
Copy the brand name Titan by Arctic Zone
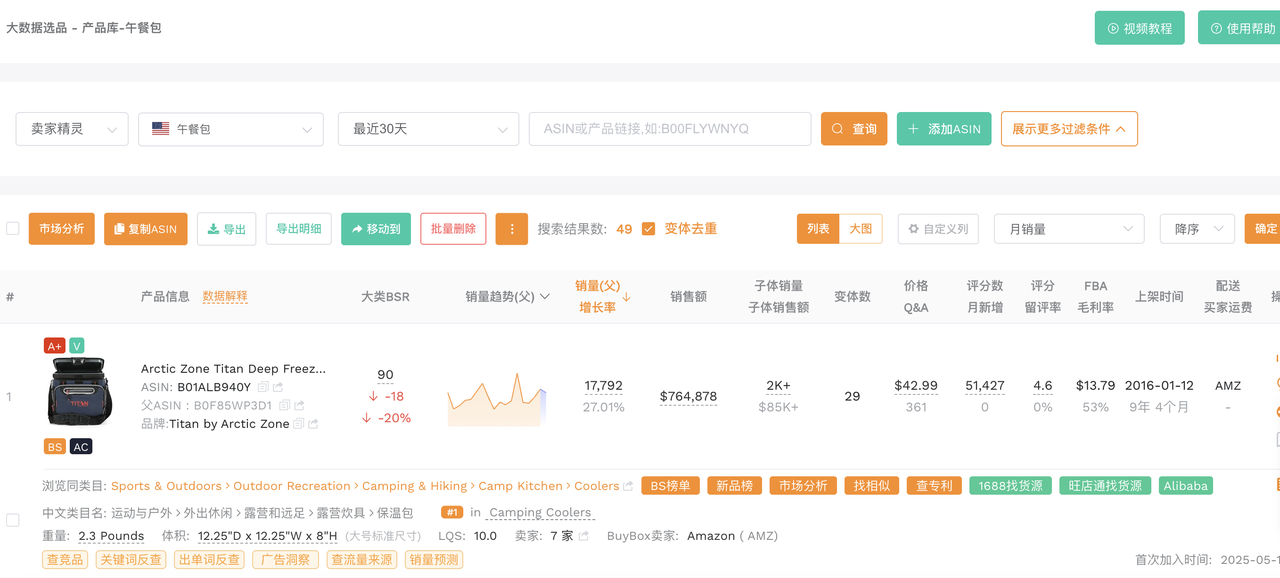click(298, 424)
